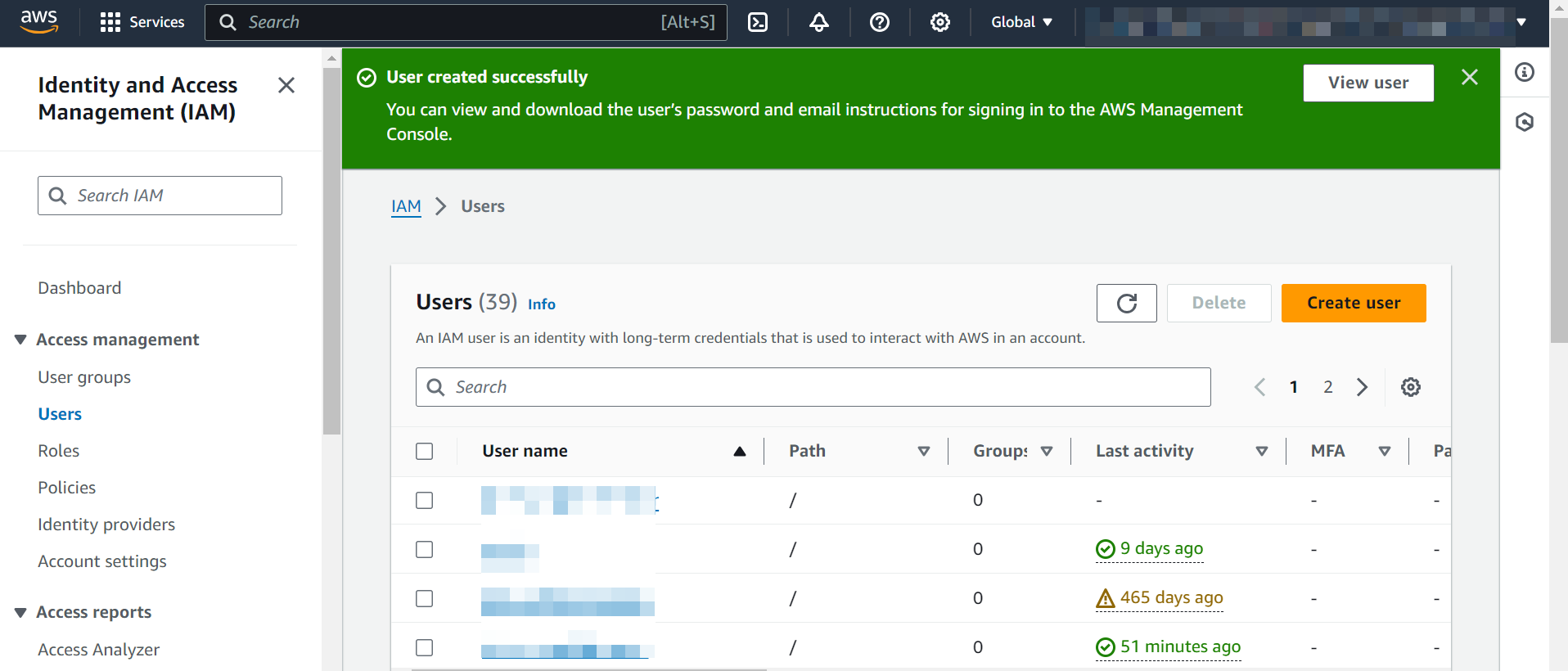This screenshot has width=1568, height=671.
Task: Open the help question mark icon
Action: [880, 22]
